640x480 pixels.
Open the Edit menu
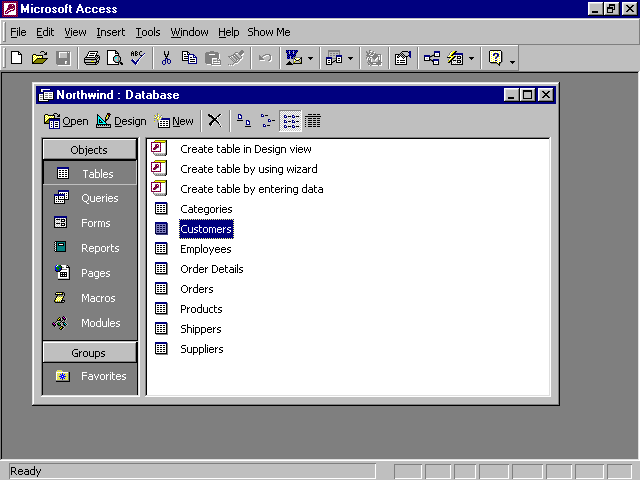(x=45, y=32)
